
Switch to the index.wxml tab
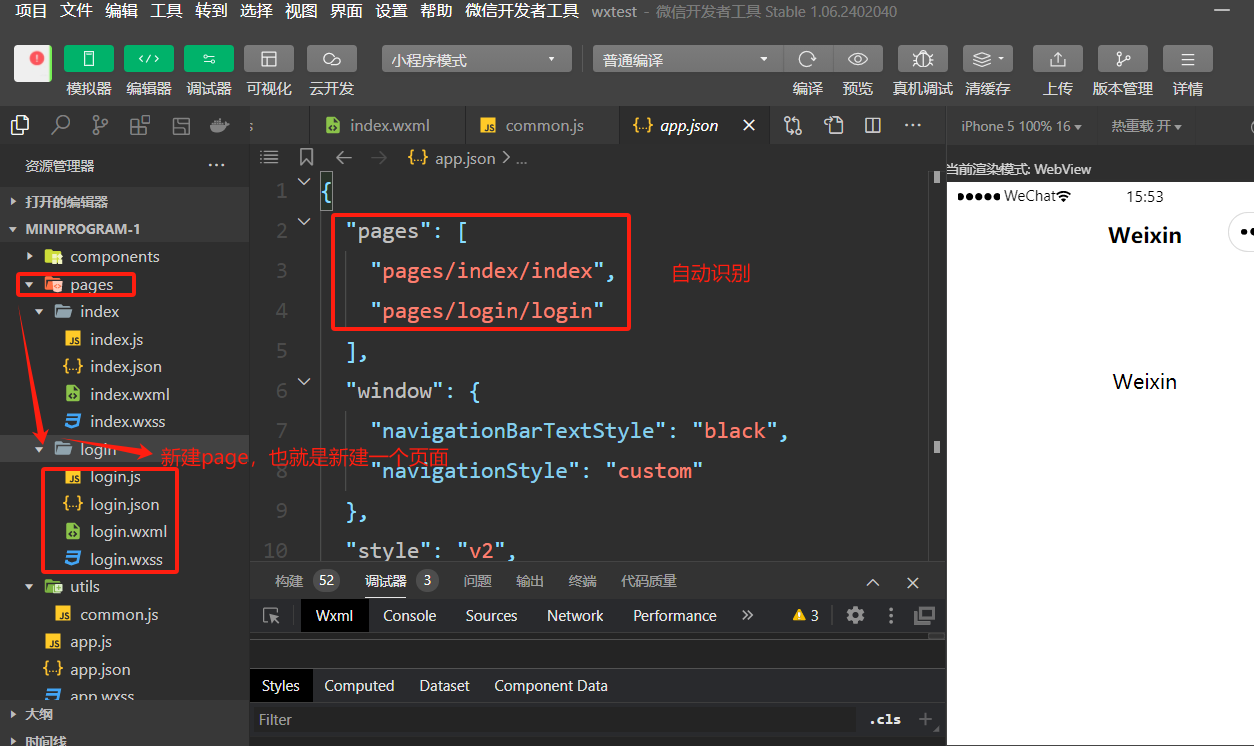(390, 126)
